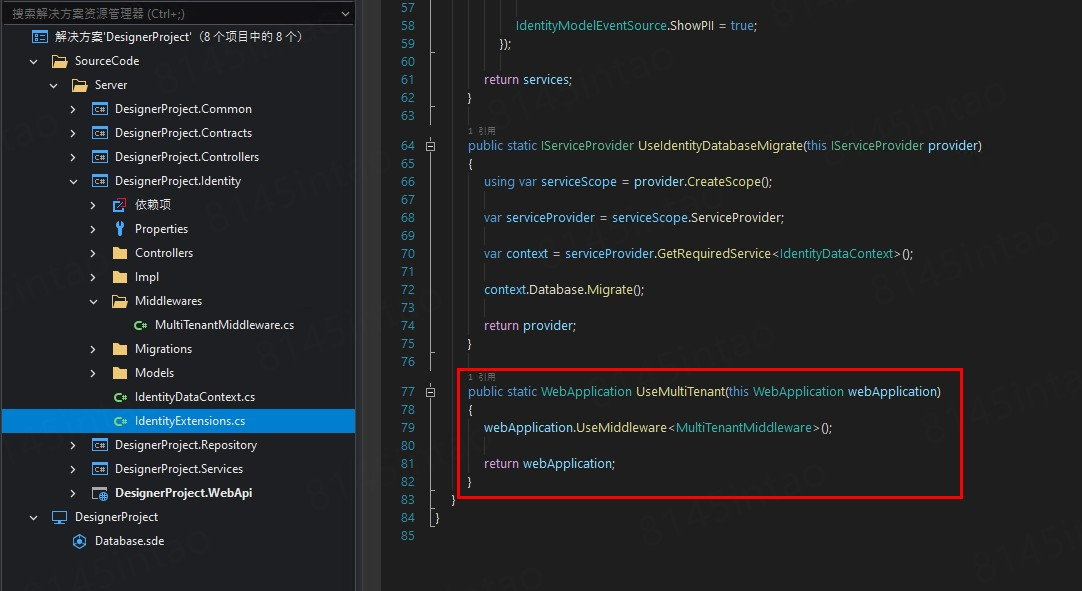Click the 1 引用 CodeLens above UseIdentityDatabaseMigrate
The image size is (1082, 591).
point(482,130)
